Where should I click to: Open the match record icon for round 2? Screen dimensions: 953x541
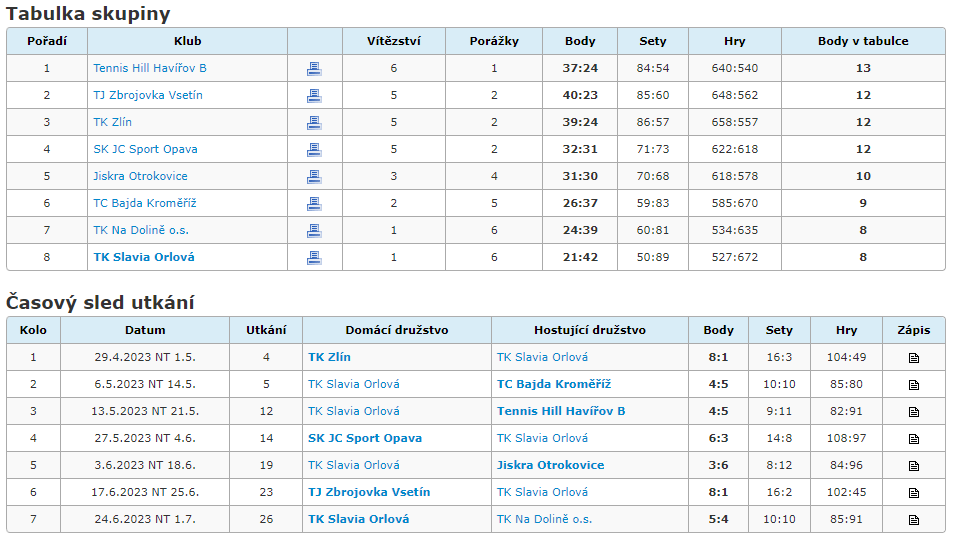point(913,385)
